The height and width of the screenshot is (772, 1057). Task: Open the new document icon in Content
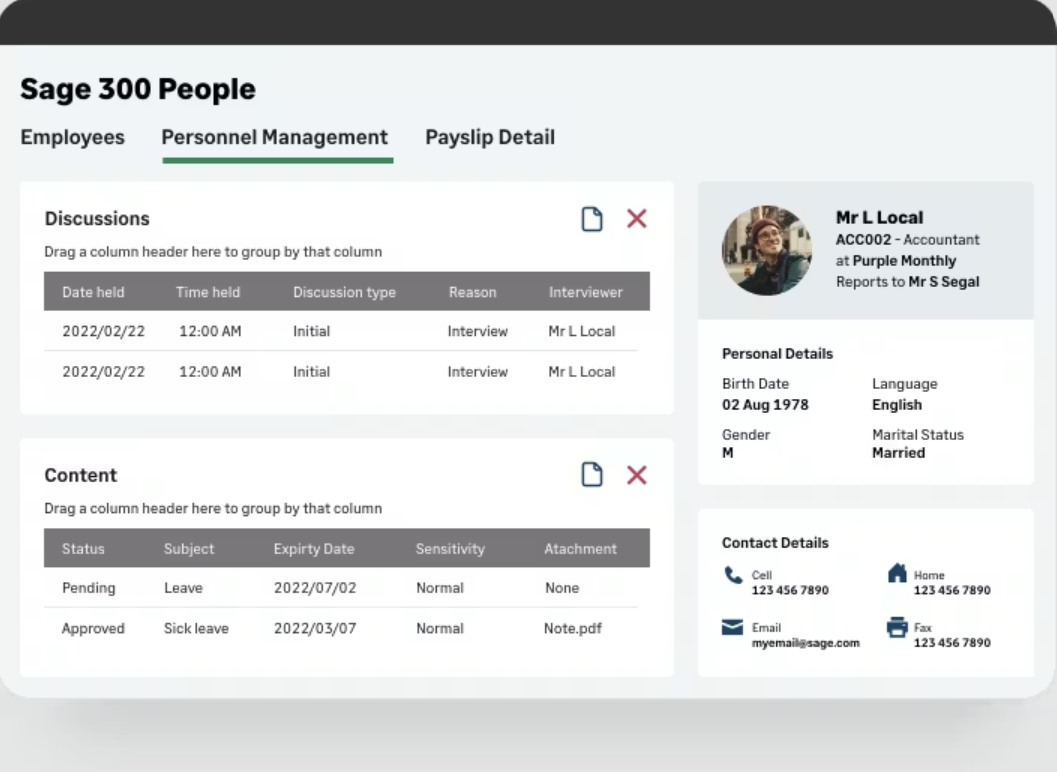592,475
